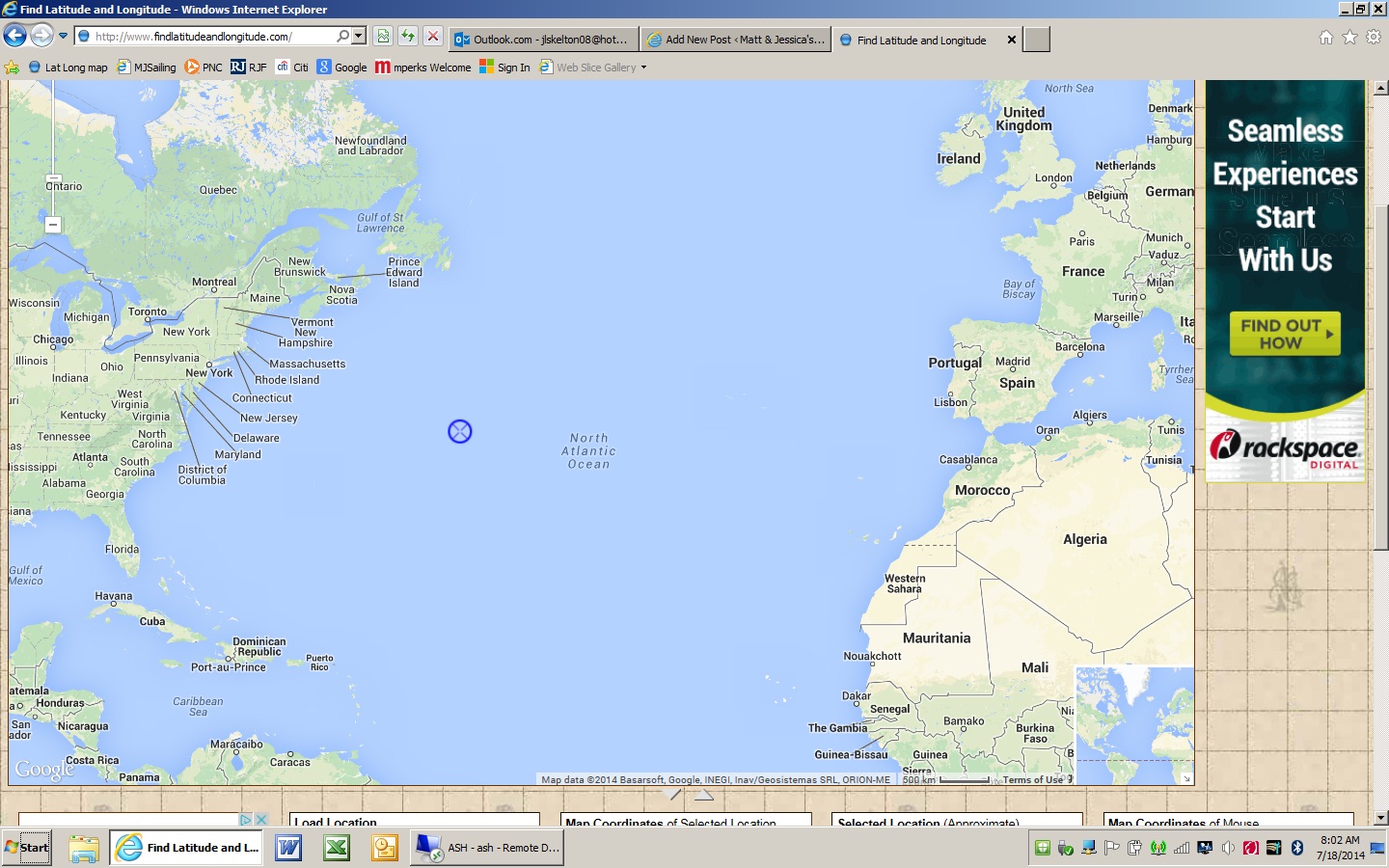This screenshot has width=1389, height=868.
Task: Open Windows Explorer from the taskbar
Action: [x=84, y=848]
